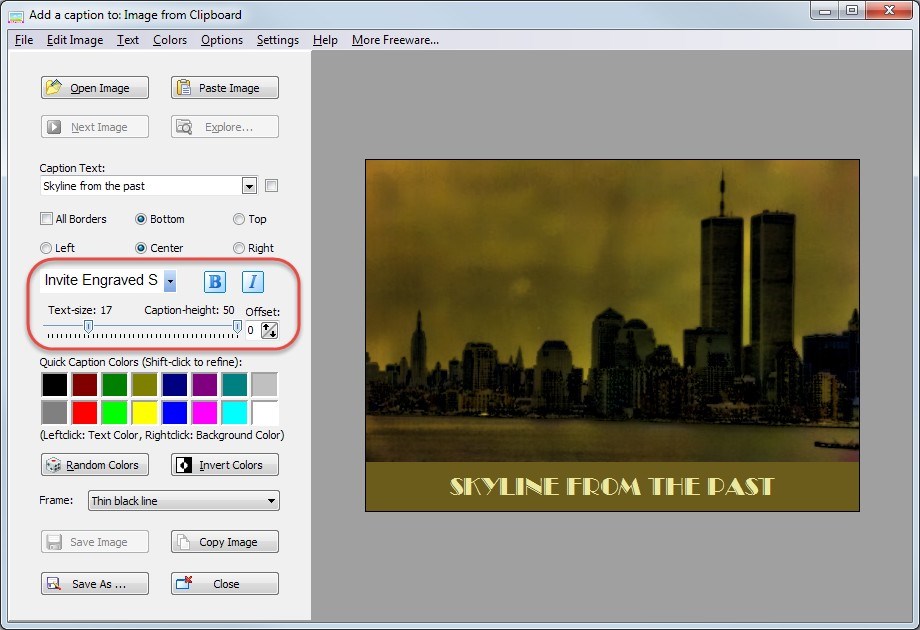This screenshot has height=630, width=920.
Task: Open the Save As dialog button
Action: click(x=95, y=584)
